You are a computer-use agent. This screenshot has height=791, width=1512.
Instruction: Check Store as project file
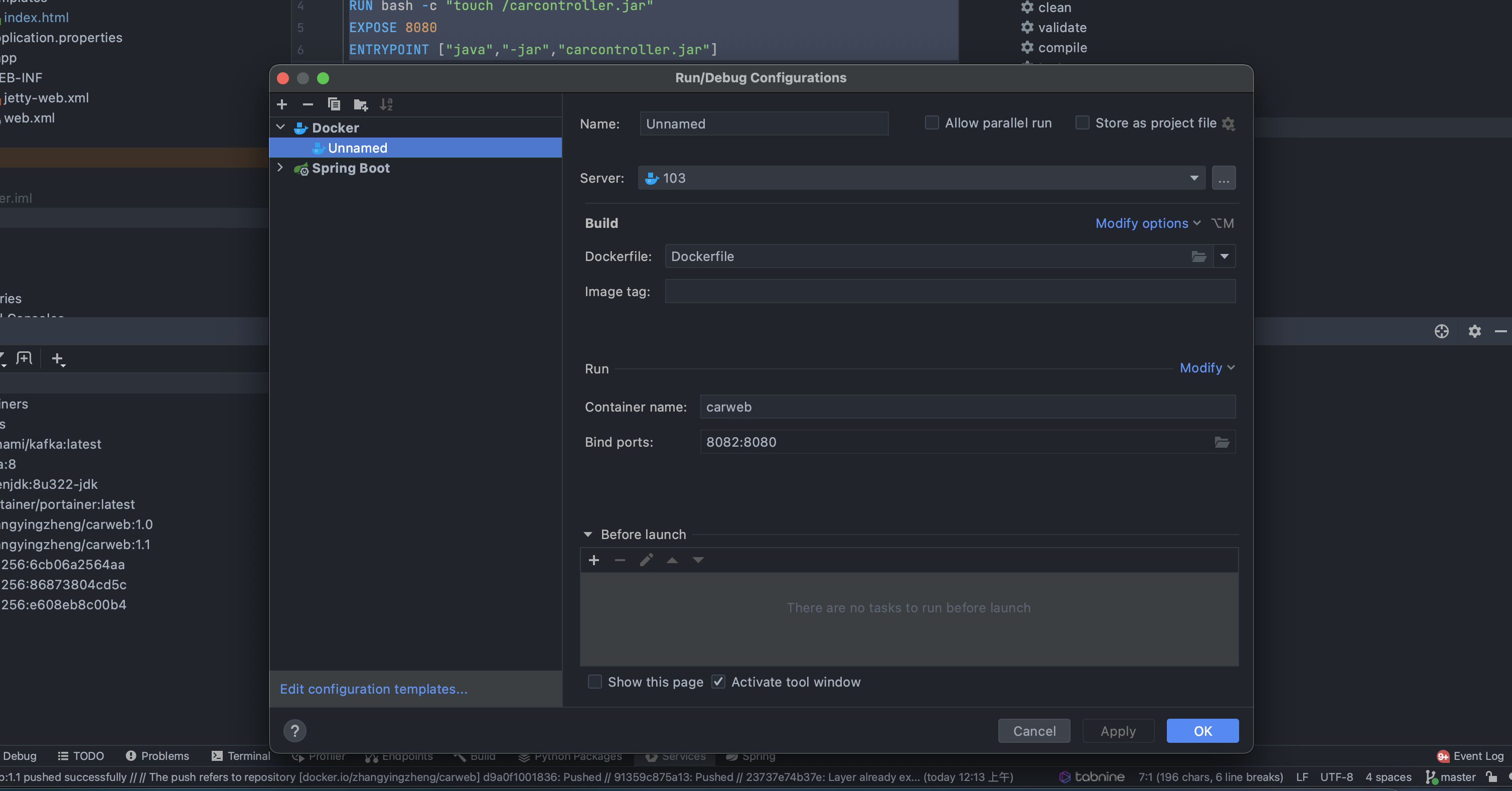click(1082, 123)
